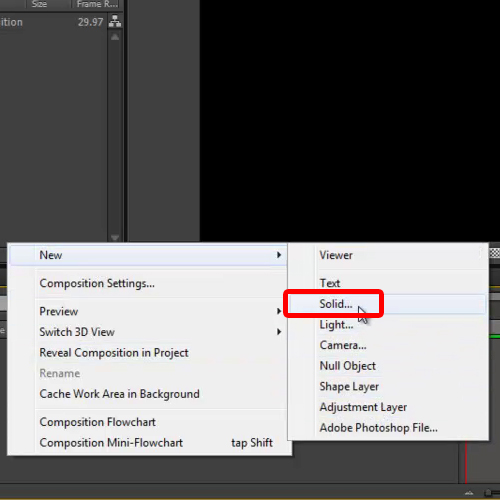The width and height of the screenshot is (500, 500).
Task: Click the transparency grid checkerboard icon
Action: pos(495,253)
